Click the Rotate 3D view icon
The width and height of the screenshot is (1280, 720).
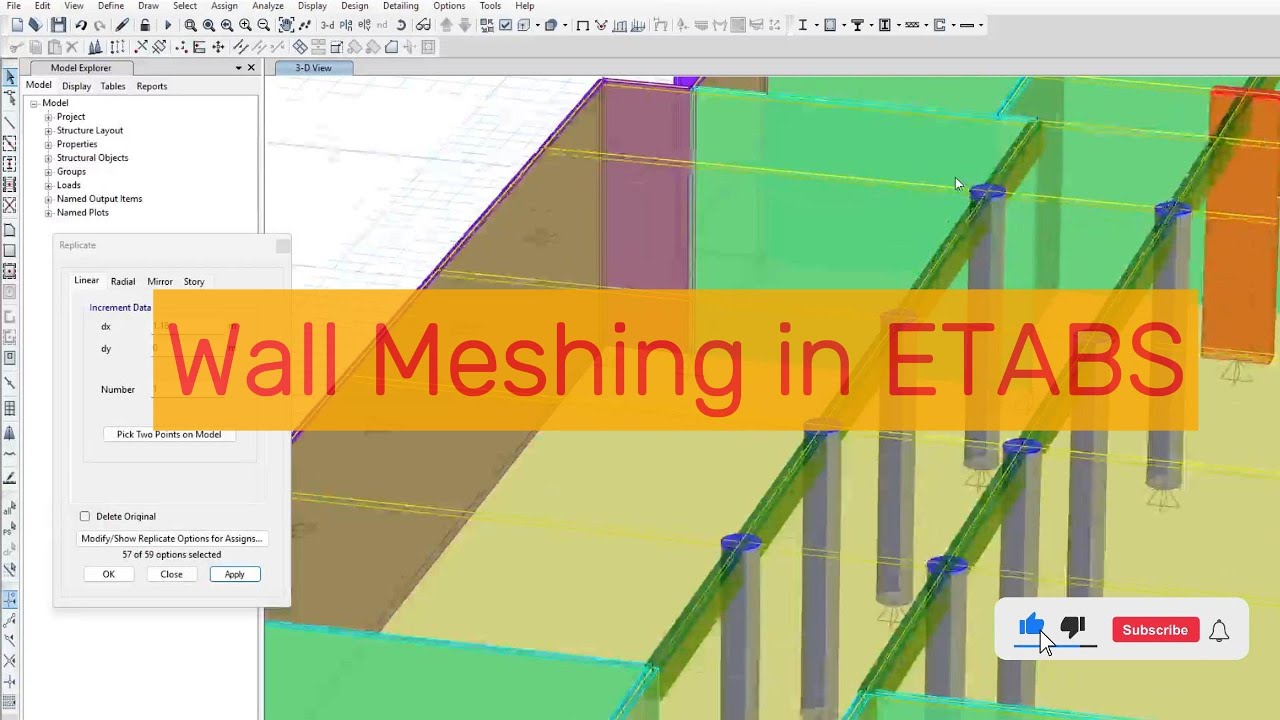(401, 25)
